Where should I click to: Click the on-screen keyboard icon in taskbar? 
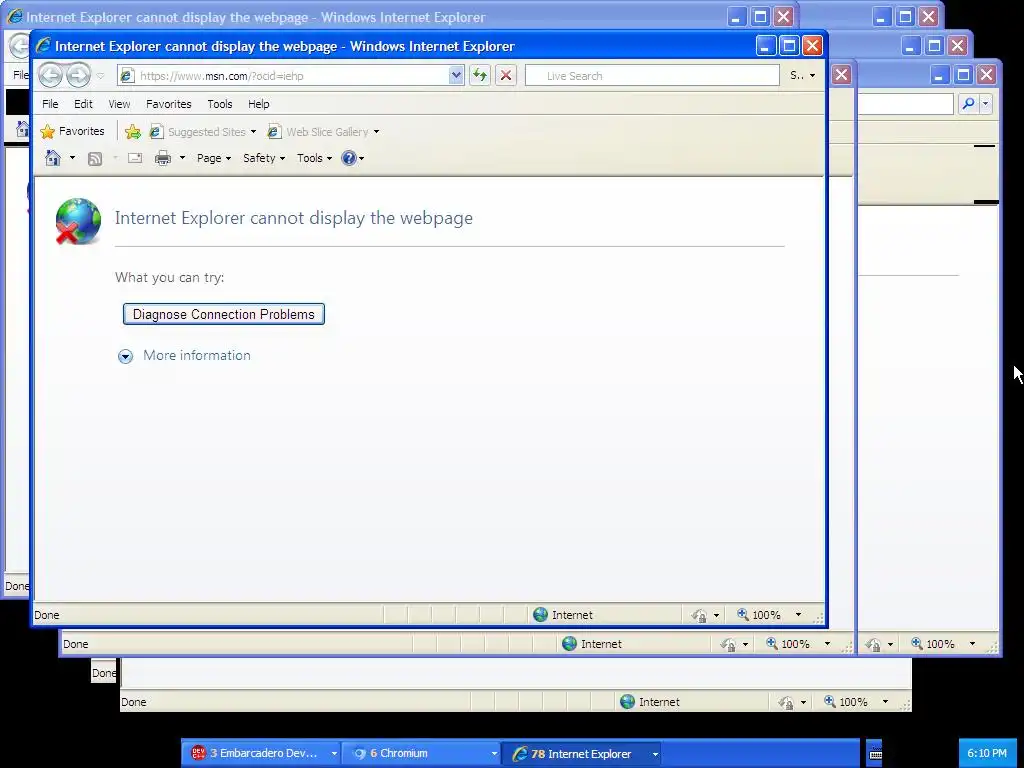pos(875,753)
